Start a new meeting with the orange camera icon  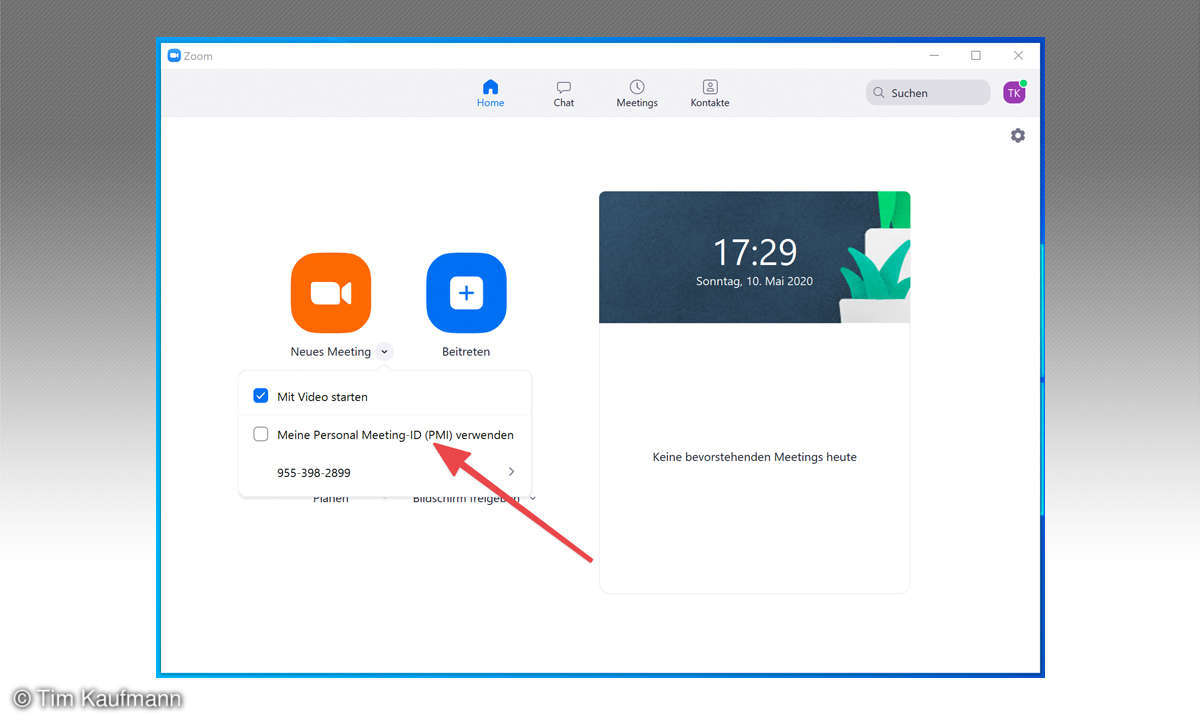coord(331,293)
